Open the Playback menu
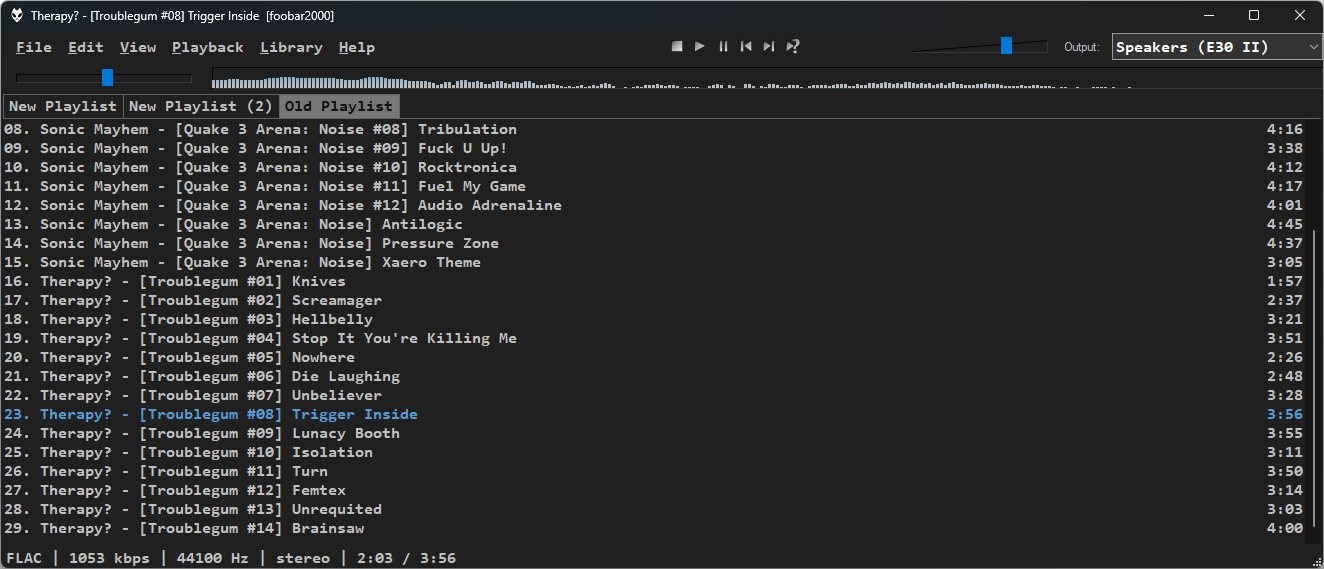Screen dimensions: 1324x569 [x=207, y=47]
